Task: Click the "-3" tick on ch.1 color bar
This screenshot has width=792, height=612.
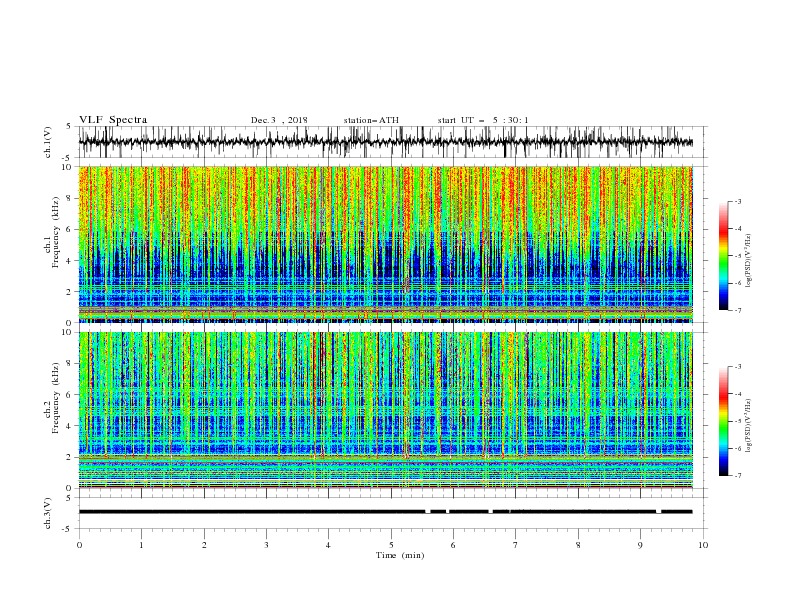Action: [x=737, y=201]
